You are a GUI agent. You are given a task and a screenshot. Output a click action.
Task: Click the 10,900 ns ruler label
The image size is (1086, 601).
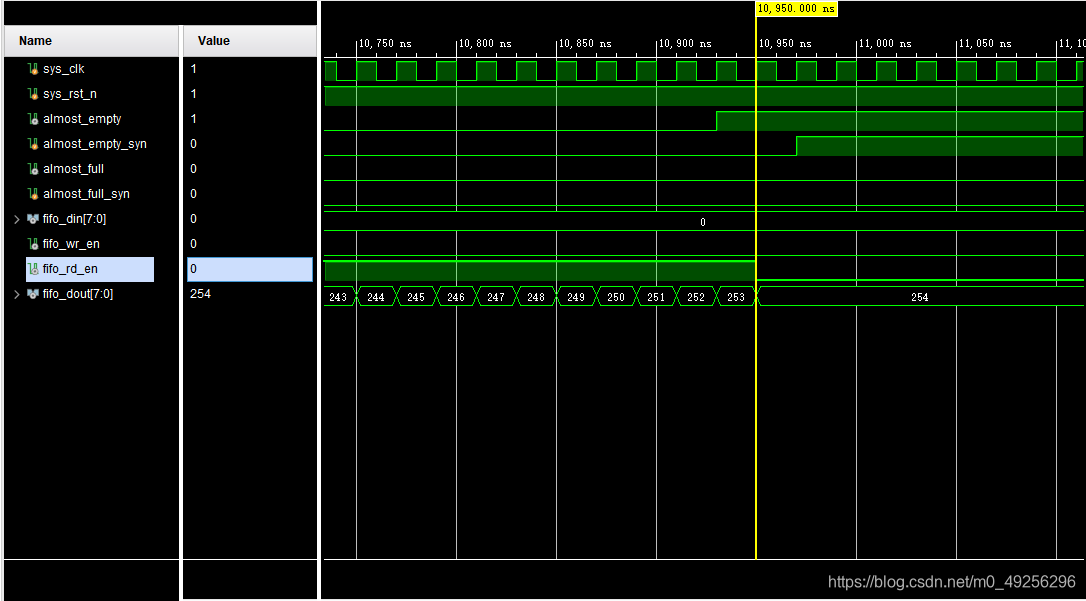(686, 44)
